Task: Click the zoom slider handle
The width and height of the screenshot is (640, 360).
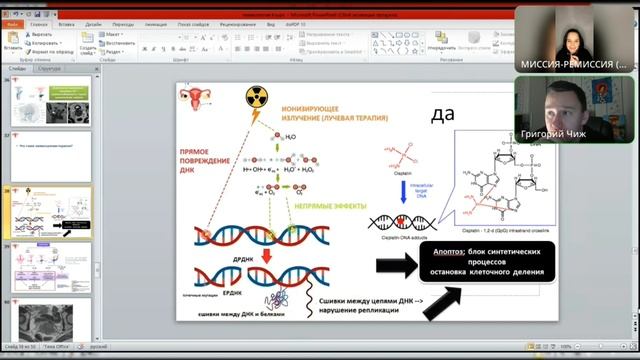Action: click(x=600, y=347)
